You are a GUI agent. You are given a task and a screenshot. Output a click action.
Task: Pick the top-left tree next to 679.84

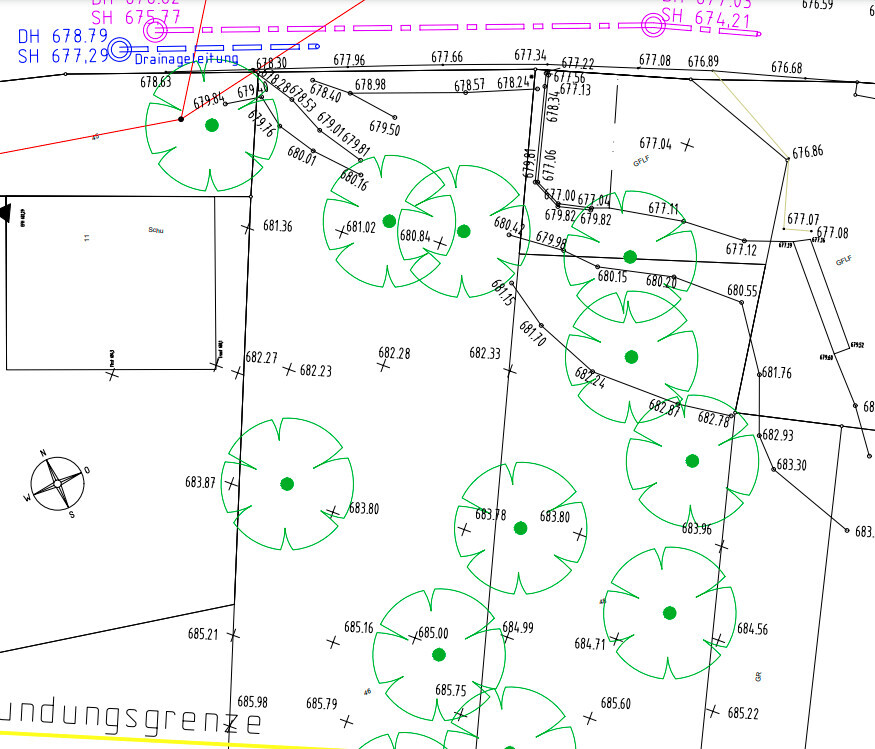point(211,125)
